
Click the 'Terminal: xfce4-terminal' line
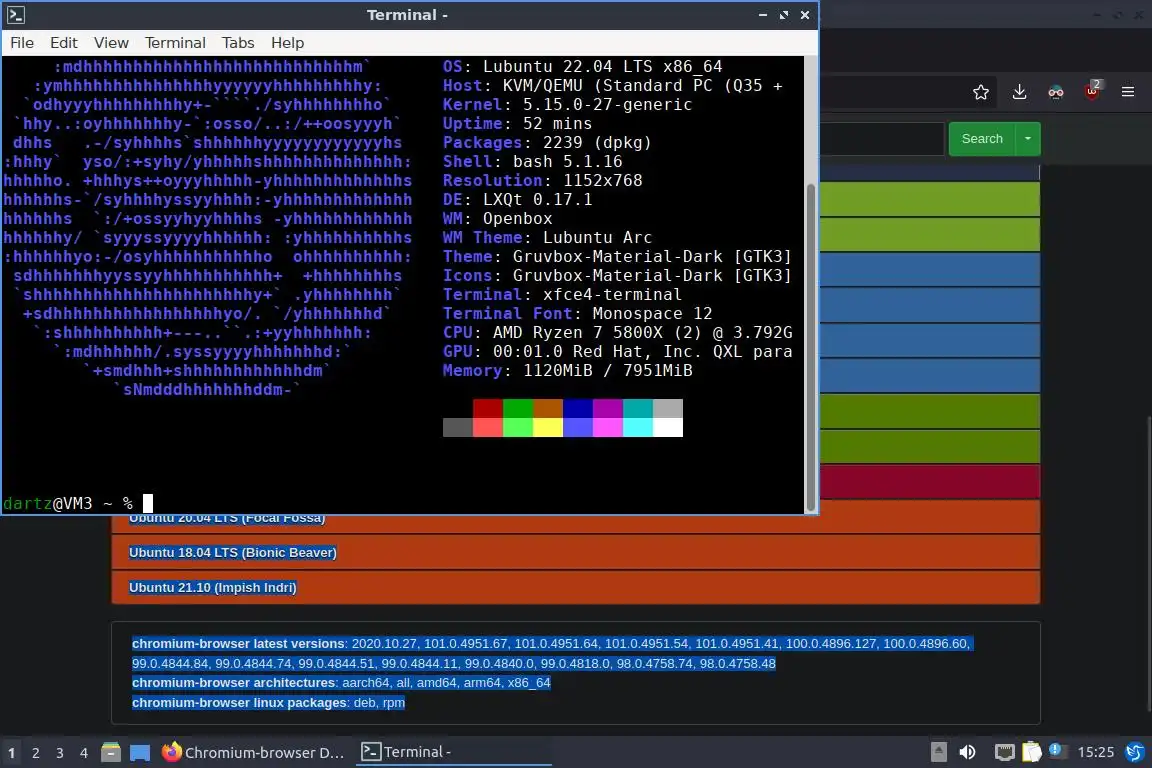pos(562,295)
